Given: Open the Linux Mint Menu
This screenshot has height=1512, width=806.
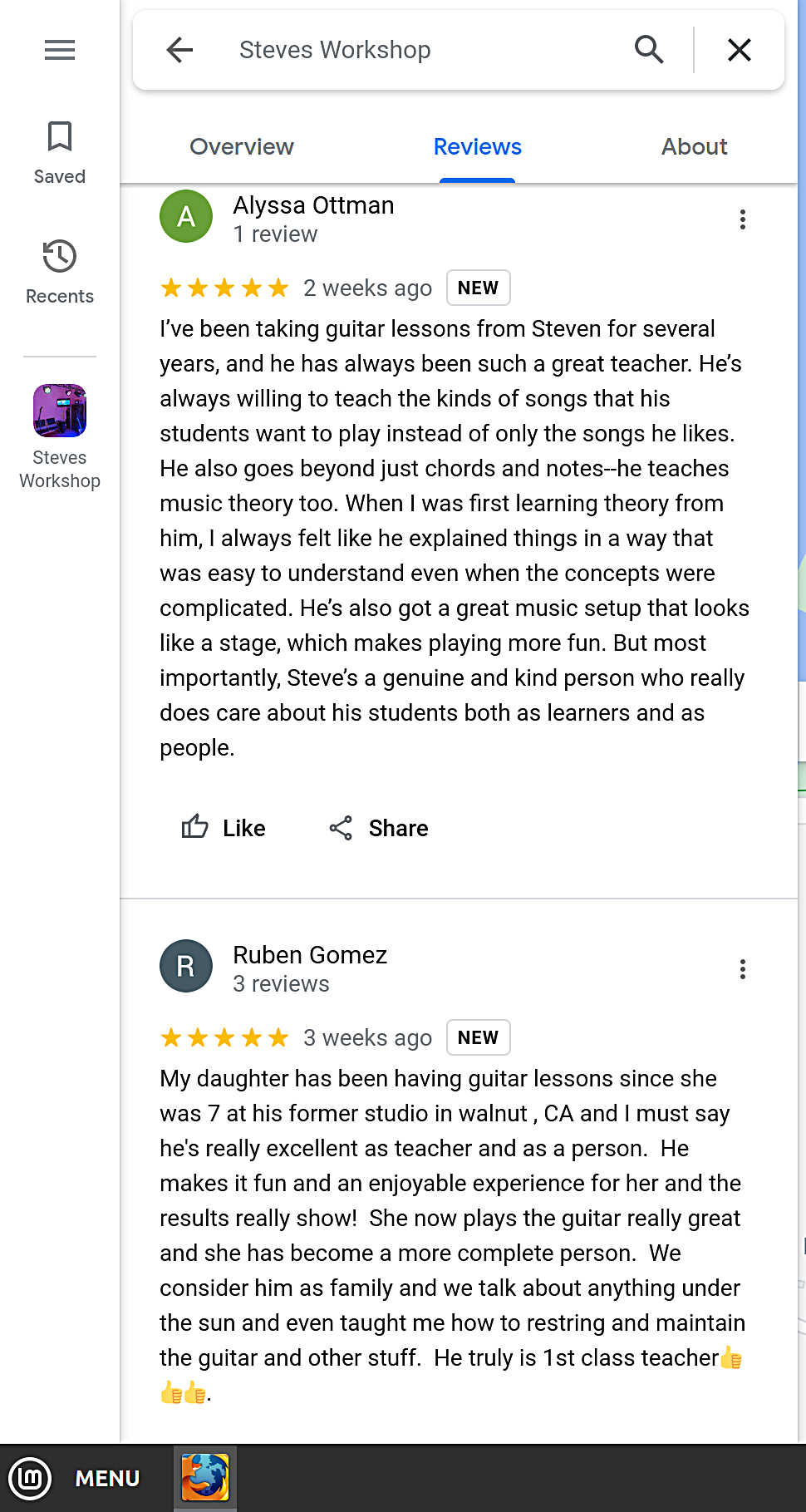Looking at the screenshot, I should pyautogui.click(x=75, y=1478).
